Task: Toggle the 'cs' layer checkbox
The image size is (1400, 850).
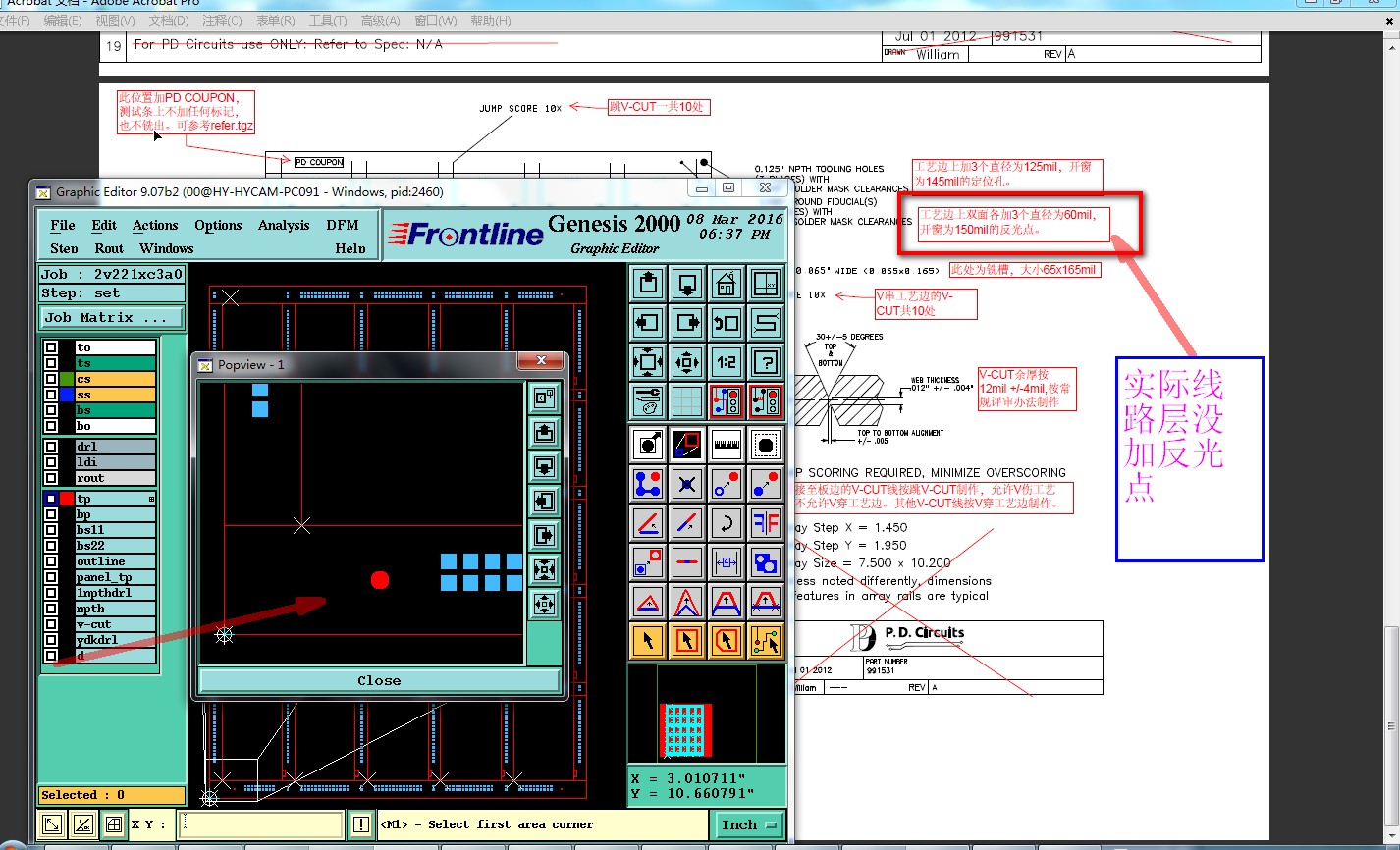Action: pyautogui.click(x=51, y=379)
